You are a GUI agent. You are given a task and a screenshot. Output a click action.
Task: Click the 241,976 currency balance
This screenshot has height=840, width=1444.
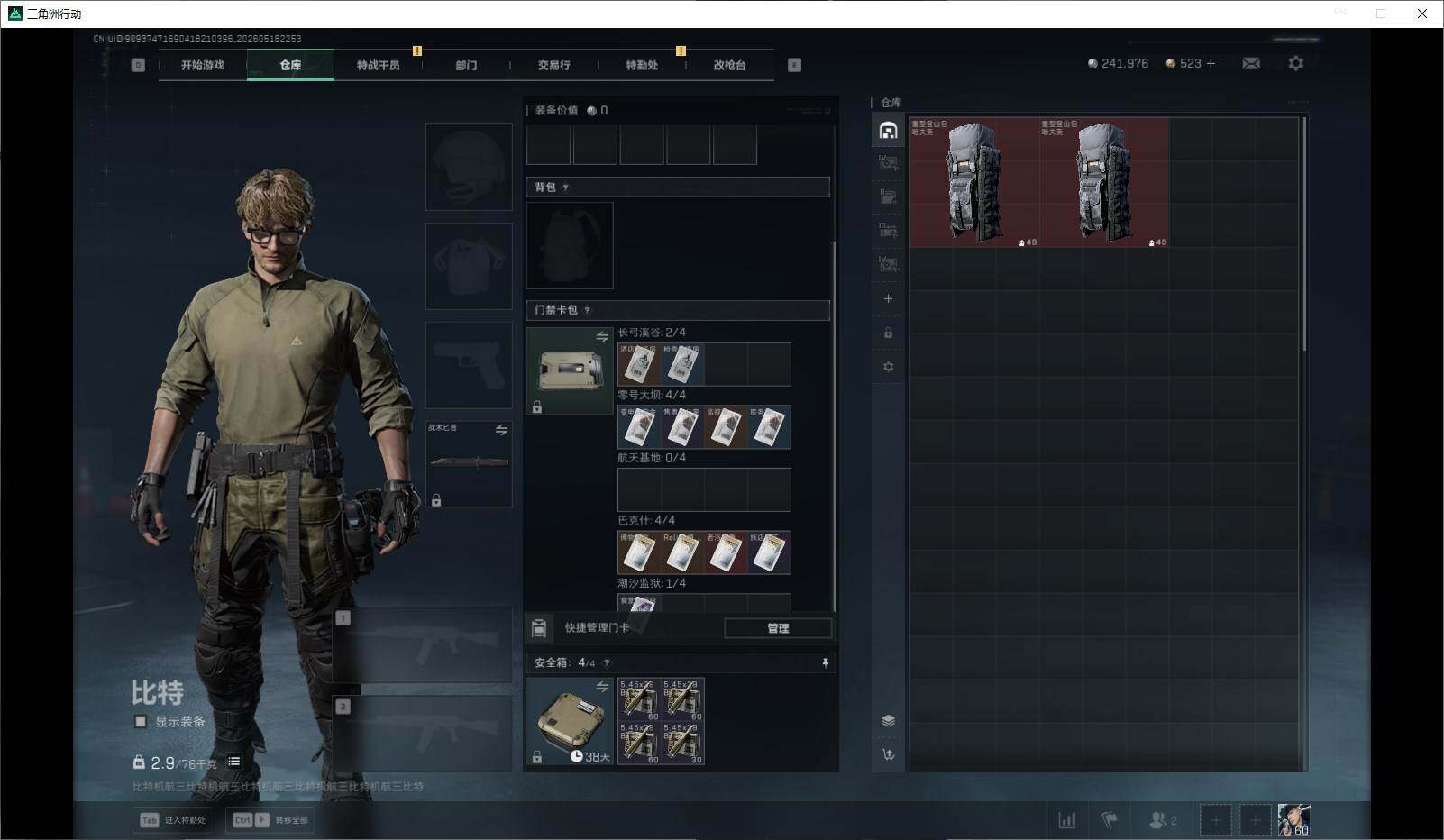coord(1118,63)
